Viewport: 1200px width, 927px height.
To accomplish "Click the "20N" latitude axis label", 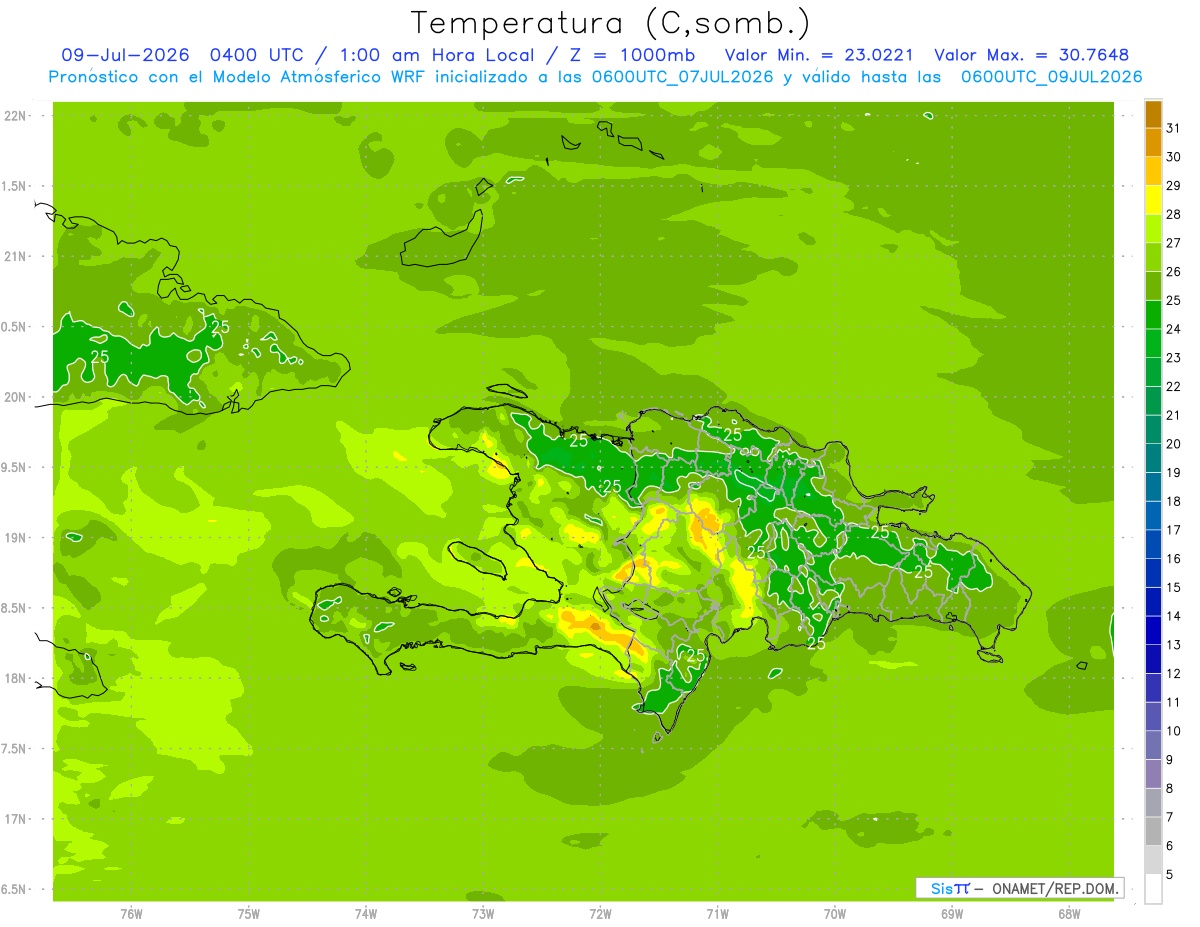I will (16, 398).
